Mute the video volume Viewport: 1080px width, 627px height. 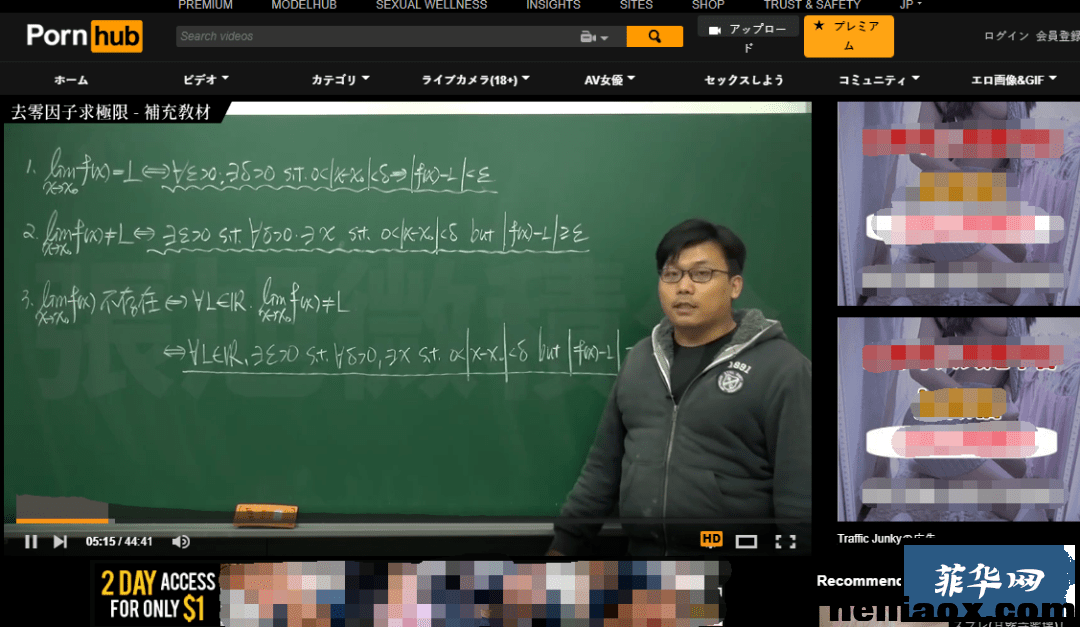180,542
